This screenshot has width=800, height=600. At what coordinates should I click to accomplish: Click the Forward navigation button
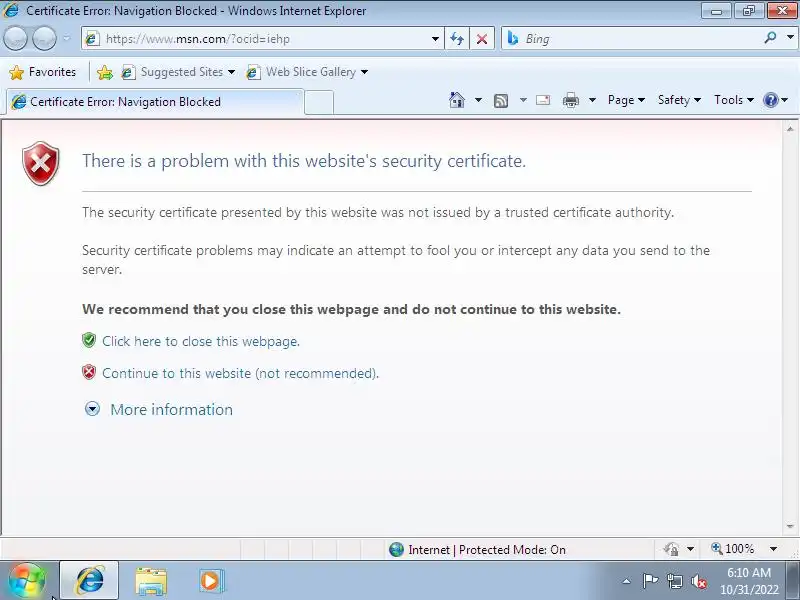pyautogui.click(x=44, y=38)
